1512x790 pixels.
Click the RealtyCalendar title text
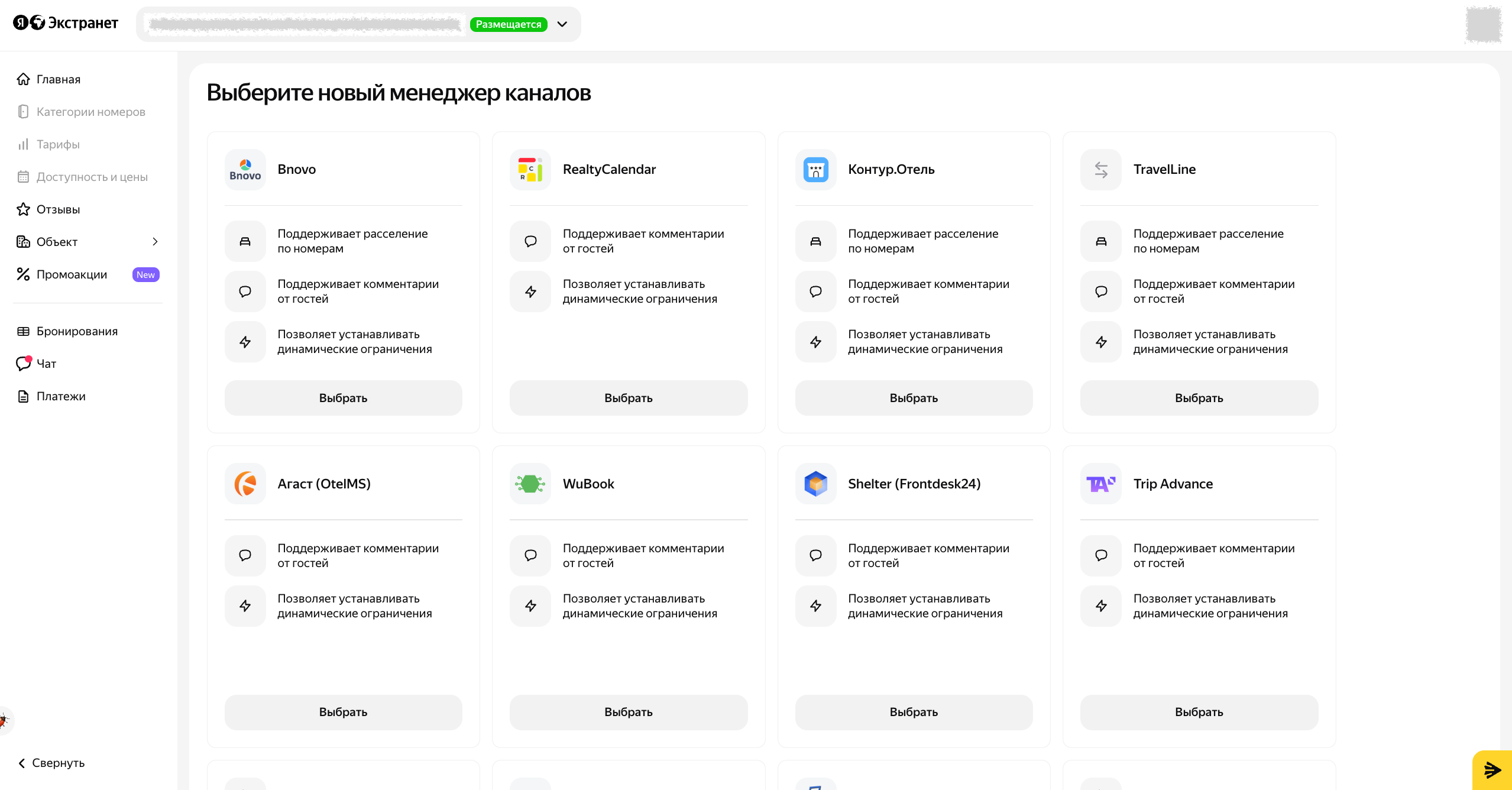610,170
